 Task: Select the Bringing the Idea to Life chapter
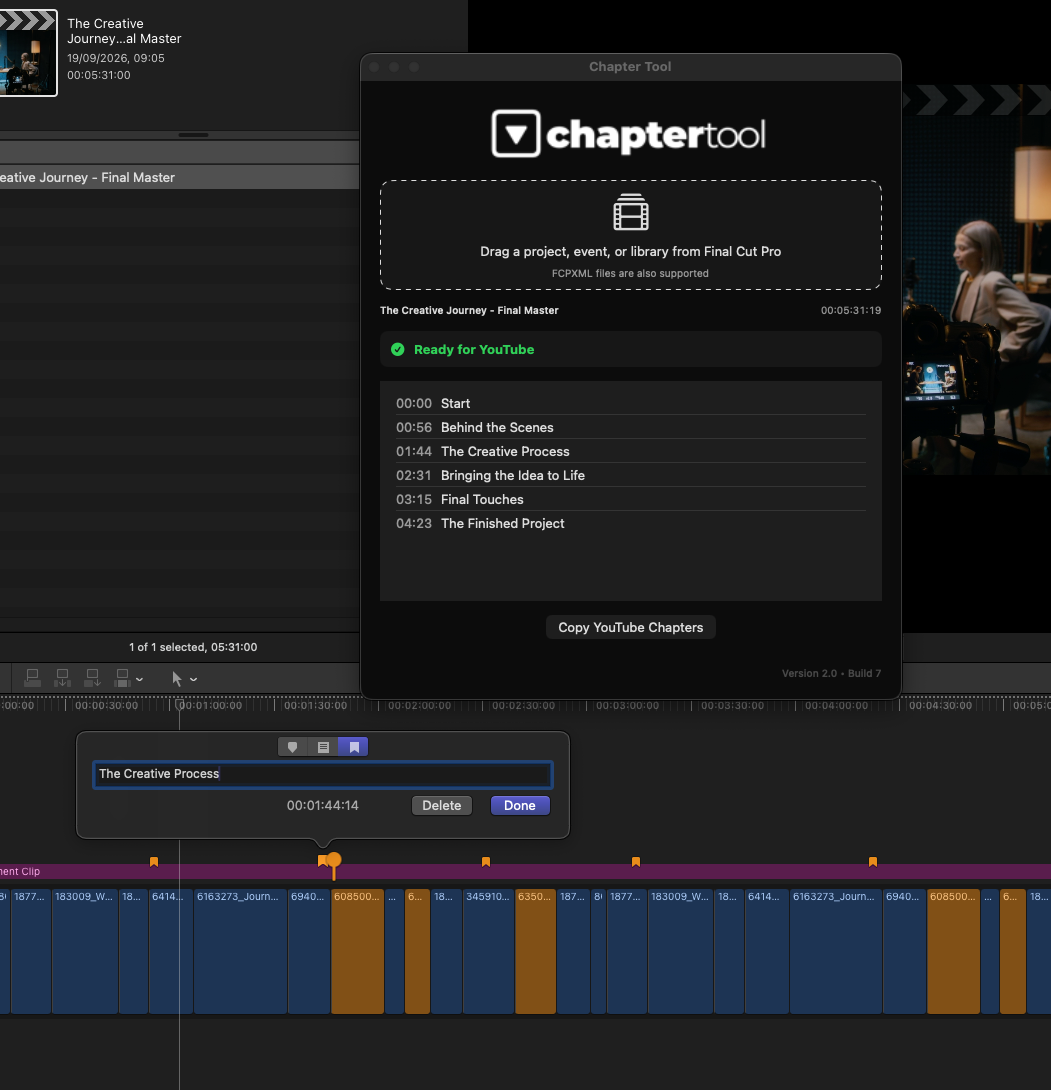pos(630,475)
